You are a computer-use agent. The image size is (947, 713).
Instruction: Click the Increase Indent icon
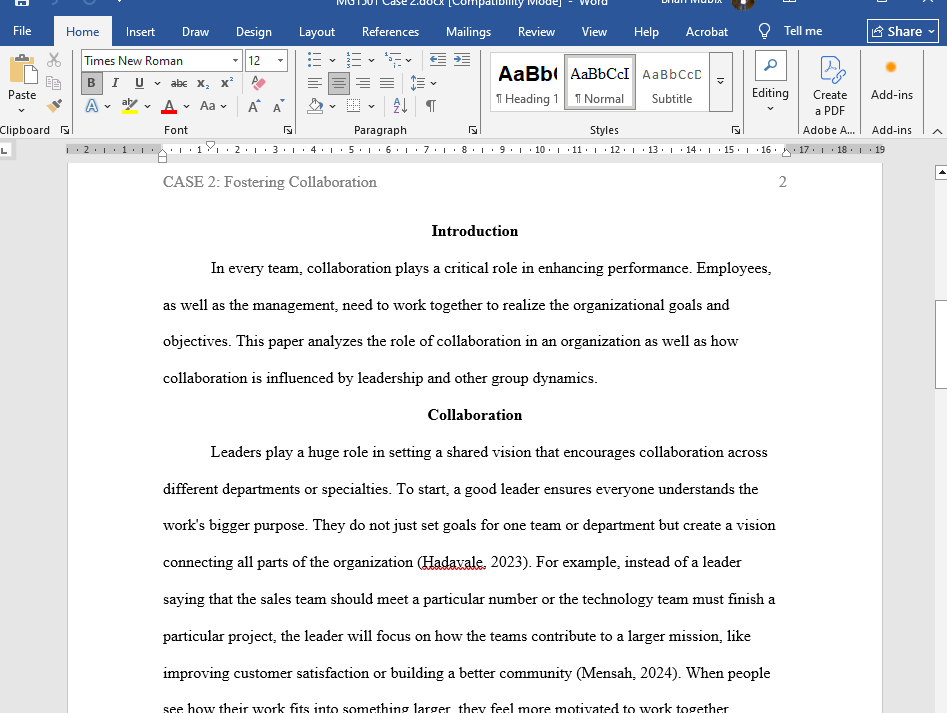tap(462, 60)
